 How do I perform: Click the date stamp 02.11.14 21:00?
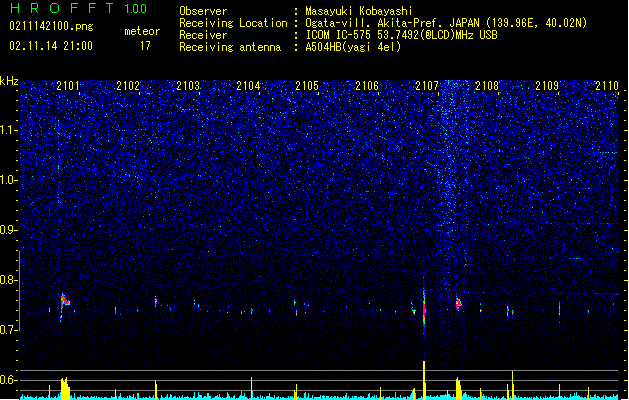click(51, 46)
